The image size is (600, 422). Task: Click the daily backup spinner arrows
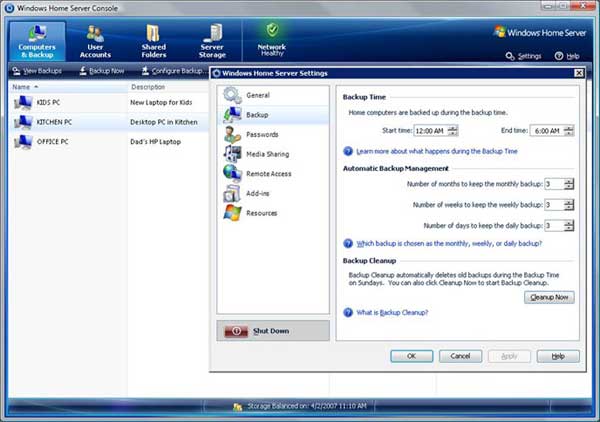click(x=569, y=226)
